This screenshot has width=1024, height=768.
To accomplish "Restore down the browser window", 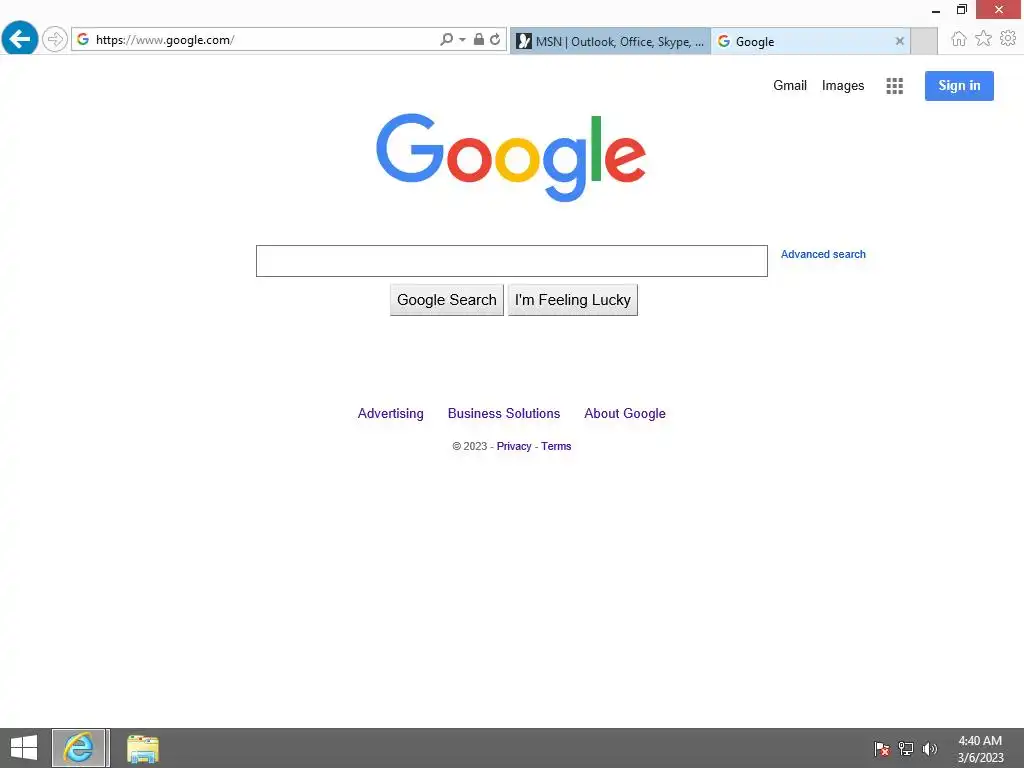I will coord(961,10).
